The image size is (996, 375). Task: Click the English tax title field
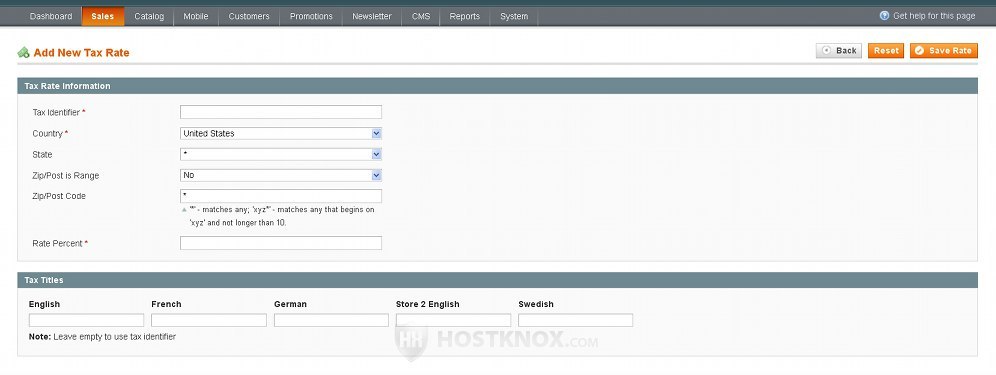point(86,320)
